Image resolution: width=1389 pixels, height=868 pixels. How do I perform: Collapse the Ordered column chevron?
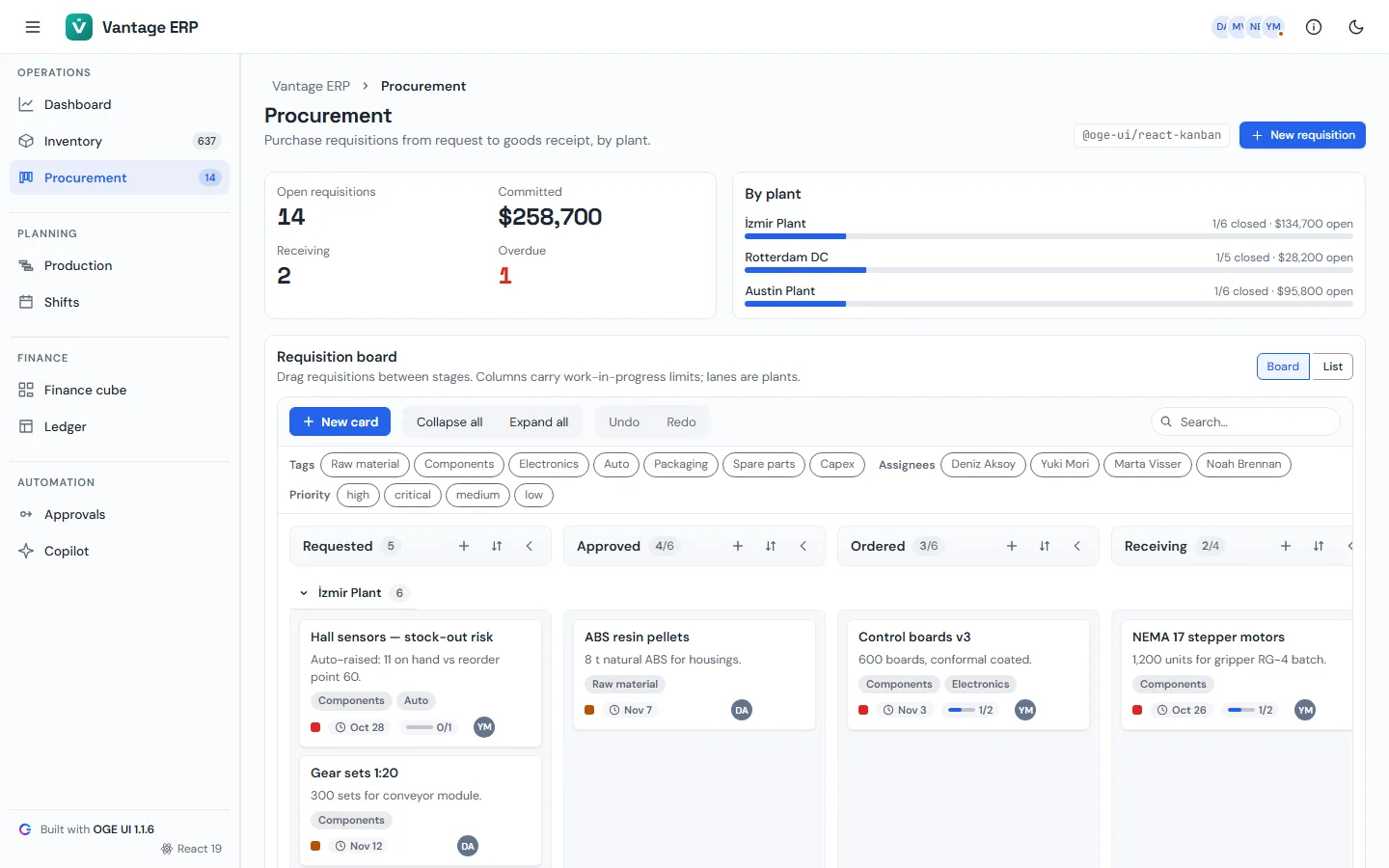1077,546
